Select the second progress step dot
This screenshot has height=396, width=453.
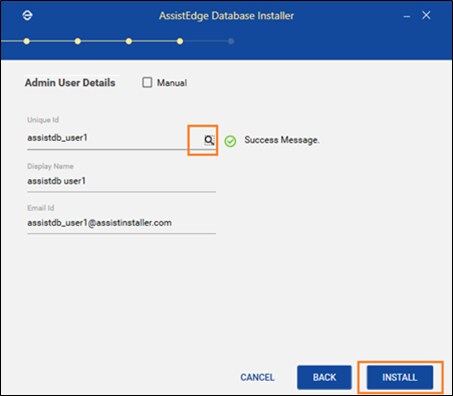78,41
